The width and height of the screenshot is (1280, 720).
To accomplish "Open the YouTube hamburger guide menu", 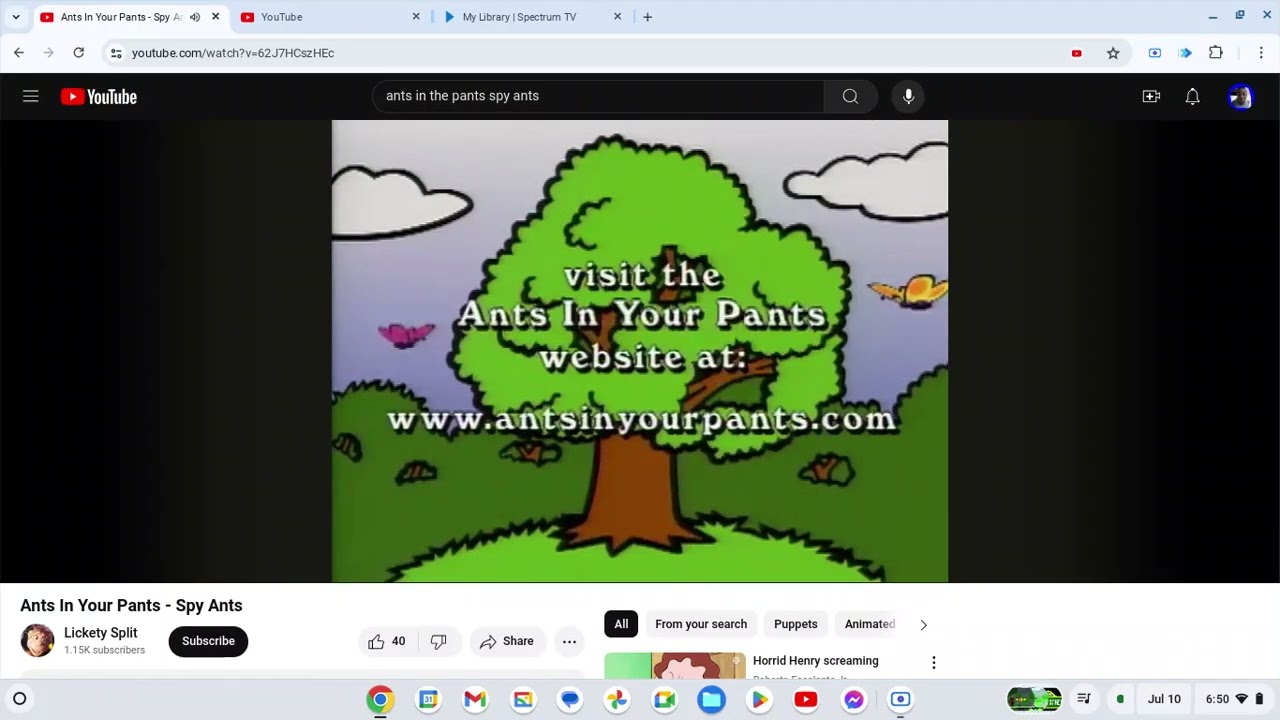I will pos(31,96).
